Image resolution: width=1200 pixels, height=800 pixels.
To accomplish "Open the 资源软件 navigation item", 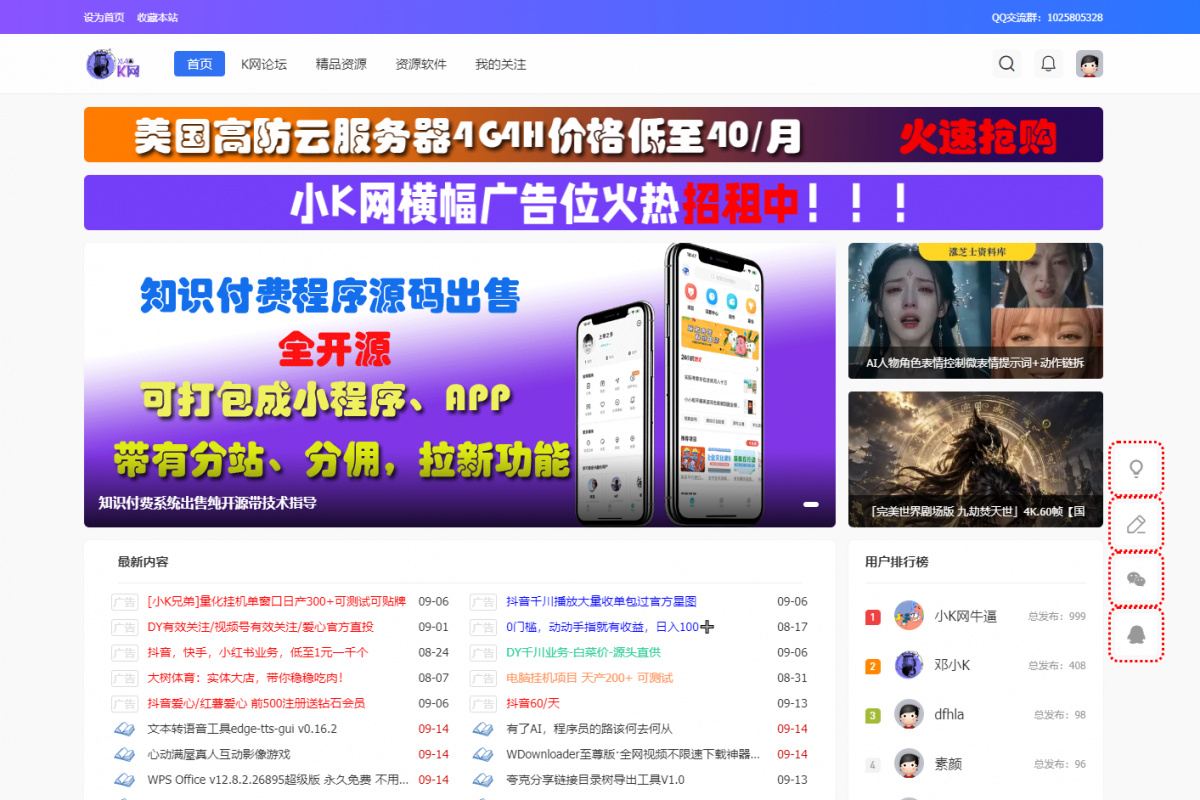I will (421, 64).
